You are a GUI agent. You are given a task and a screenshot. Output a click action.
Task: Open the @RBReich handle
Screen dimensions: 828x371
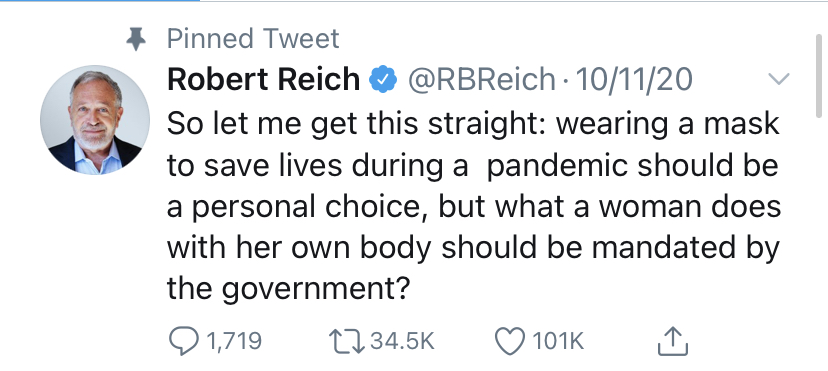coord(481,79)
